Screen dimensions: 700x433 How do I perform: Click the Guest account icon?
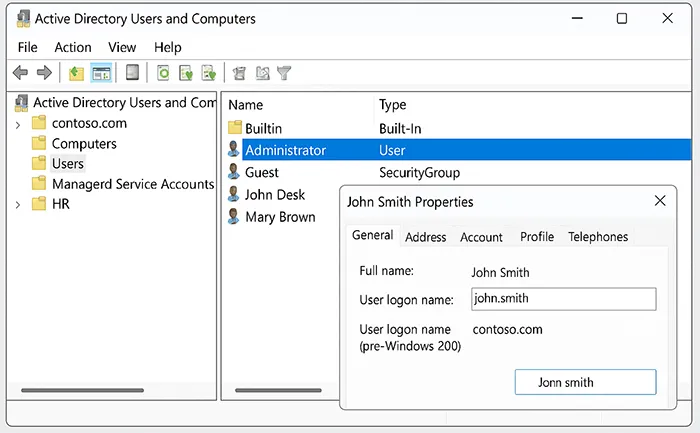[x=234, y=172]
